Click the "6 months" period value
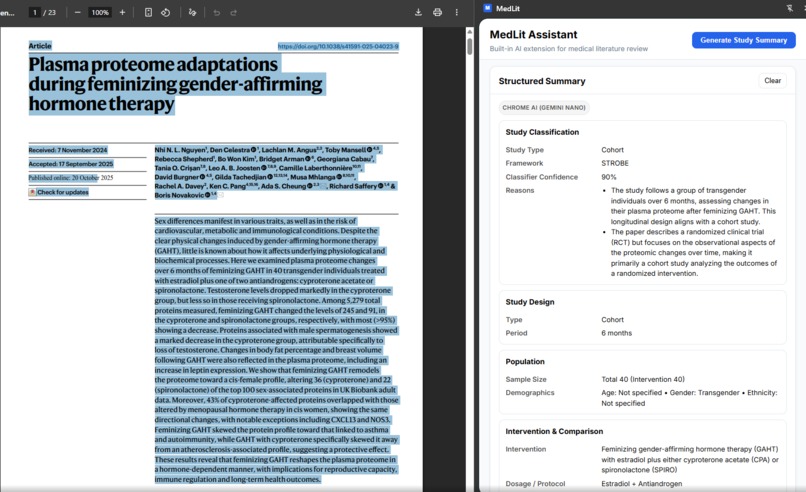806x492 pixels. (x=616, y=333)
